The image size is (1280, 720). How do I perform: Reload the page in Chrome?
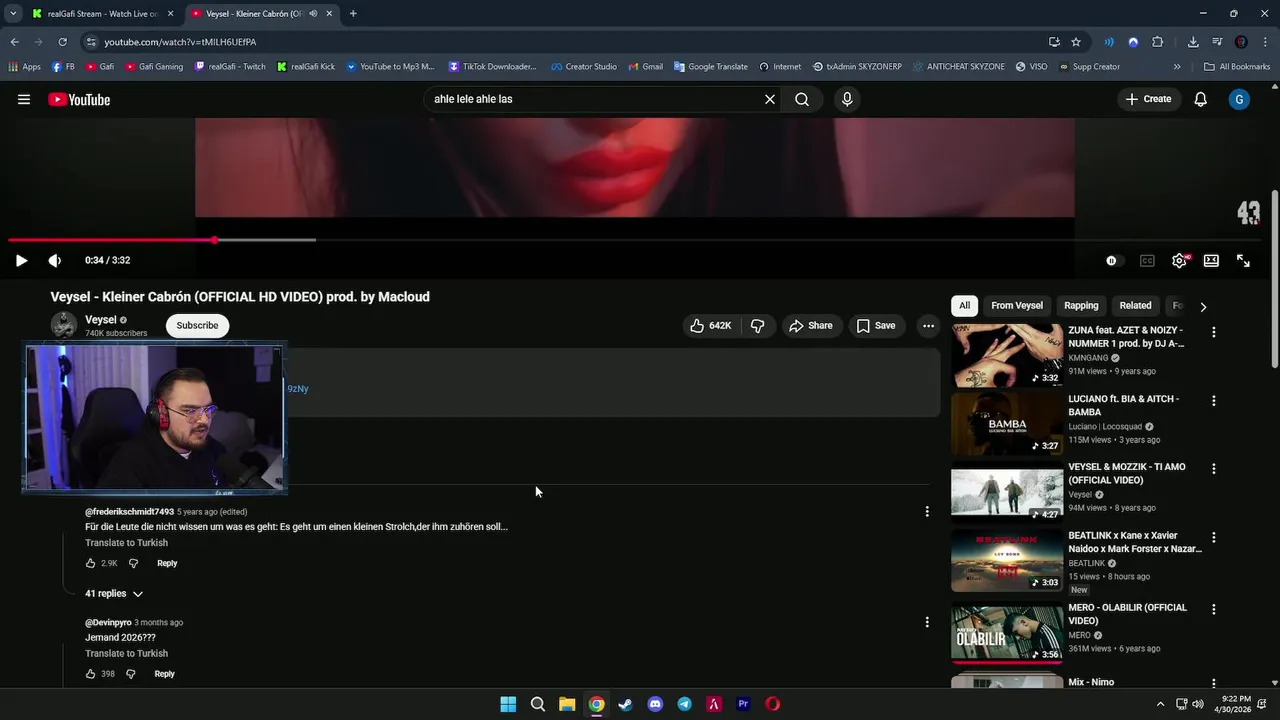[62, 42]
